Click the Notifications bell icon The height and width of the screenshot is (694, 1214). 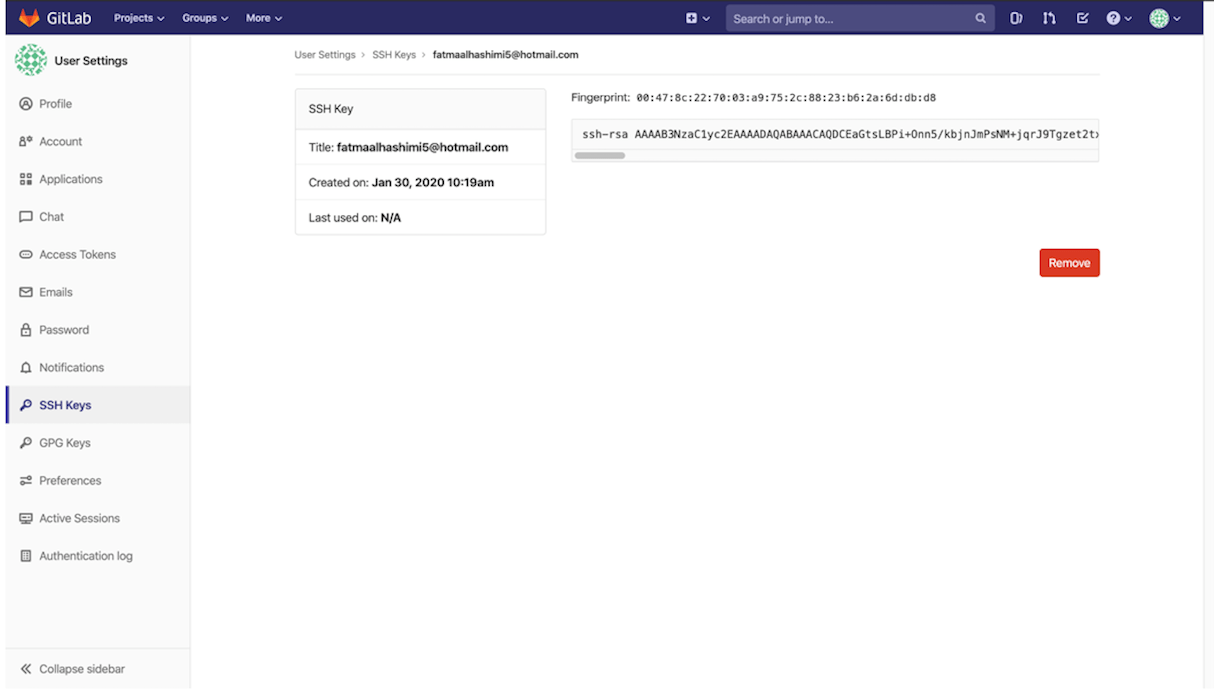[26, 368]
